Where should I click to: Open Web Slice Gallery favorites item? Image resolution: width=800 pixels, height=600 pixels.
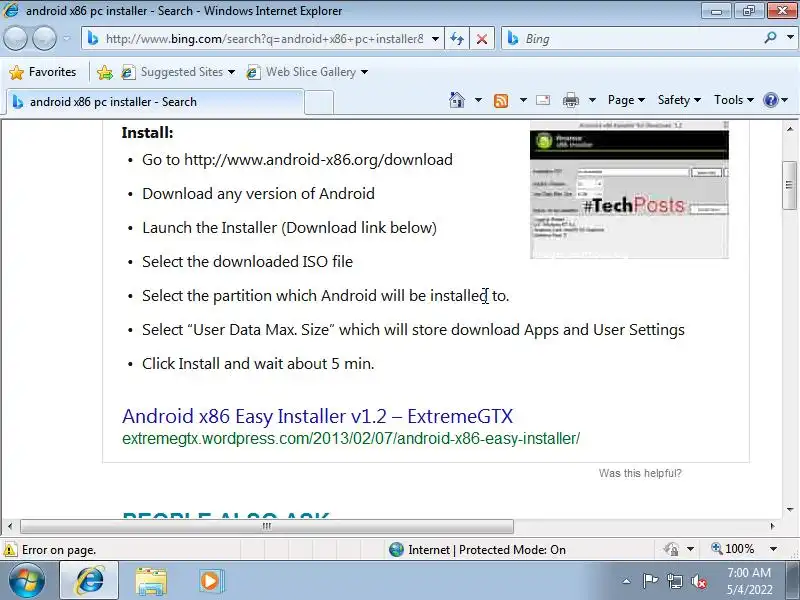tap(307, 72)
